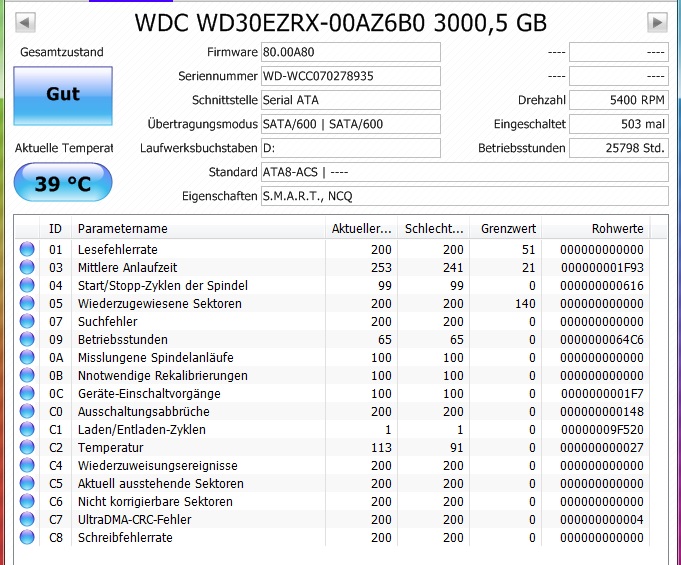The height and width of the screenshot is (565, 681).
Task: Select the UltraDMA-CRC-Fehler parameter name
Action: pos(134,520)
